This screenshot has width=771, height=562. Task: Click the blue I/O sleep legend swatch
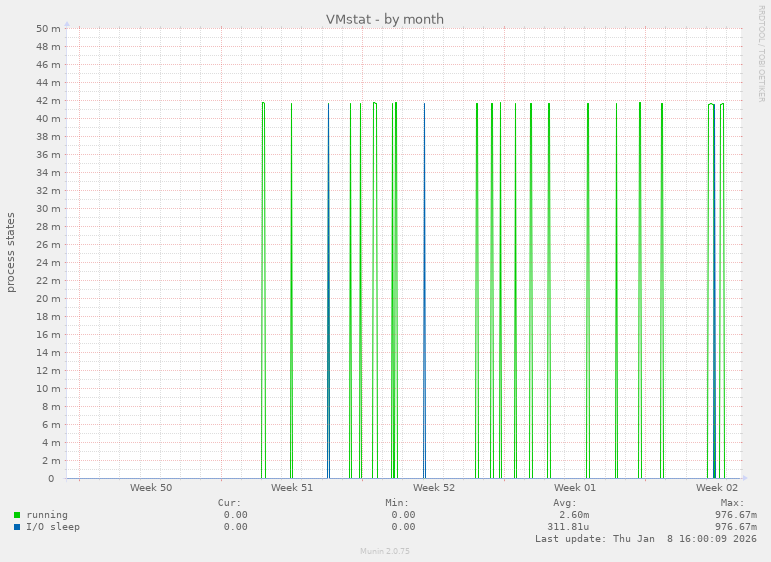coord(17,527)
